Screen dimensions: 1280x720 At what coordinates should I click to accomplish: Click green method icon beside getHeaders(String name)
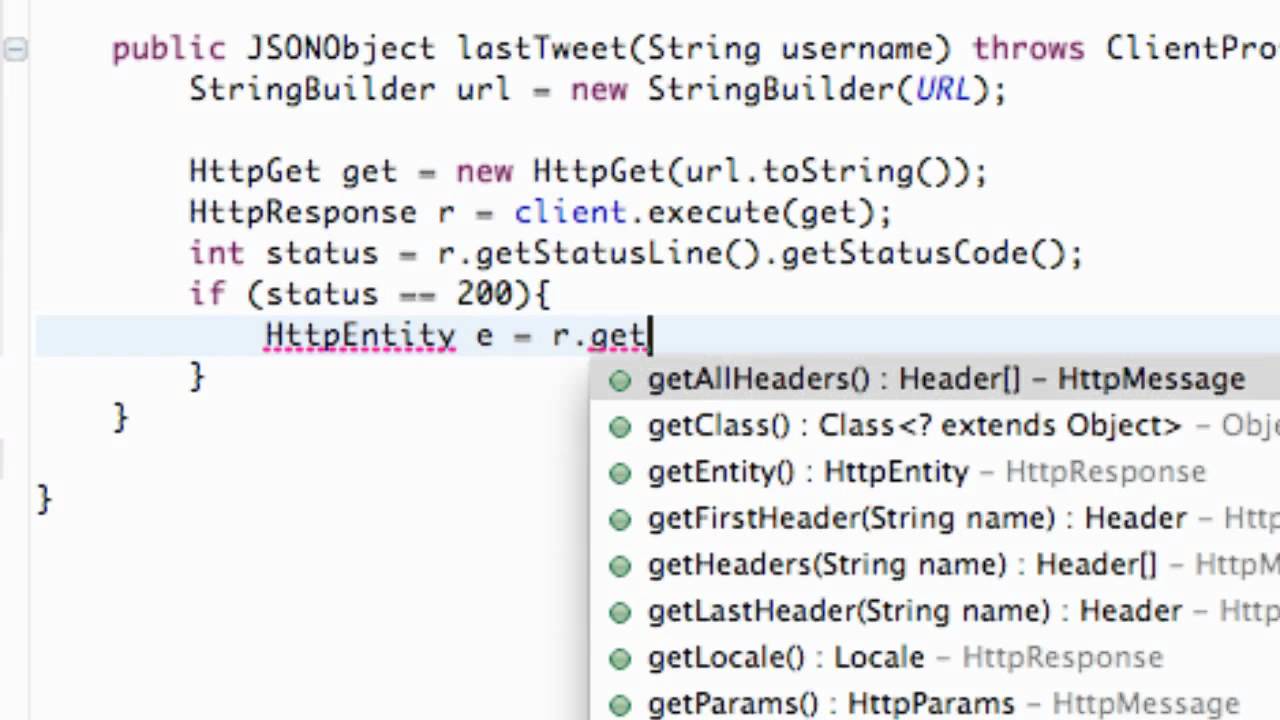(620, 566)
